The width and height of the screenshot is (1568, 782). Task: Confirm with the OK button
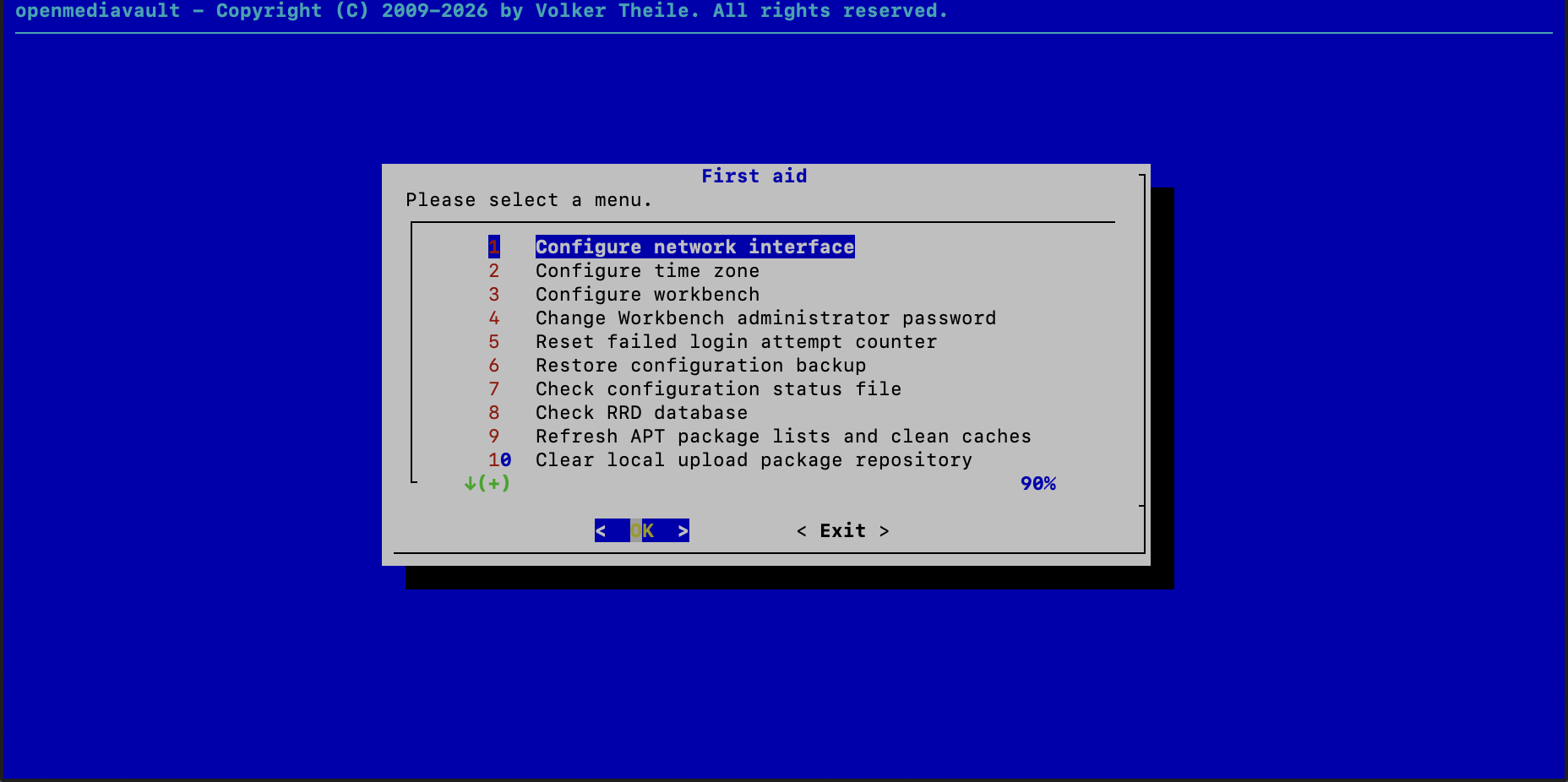(x=642, y=530)
